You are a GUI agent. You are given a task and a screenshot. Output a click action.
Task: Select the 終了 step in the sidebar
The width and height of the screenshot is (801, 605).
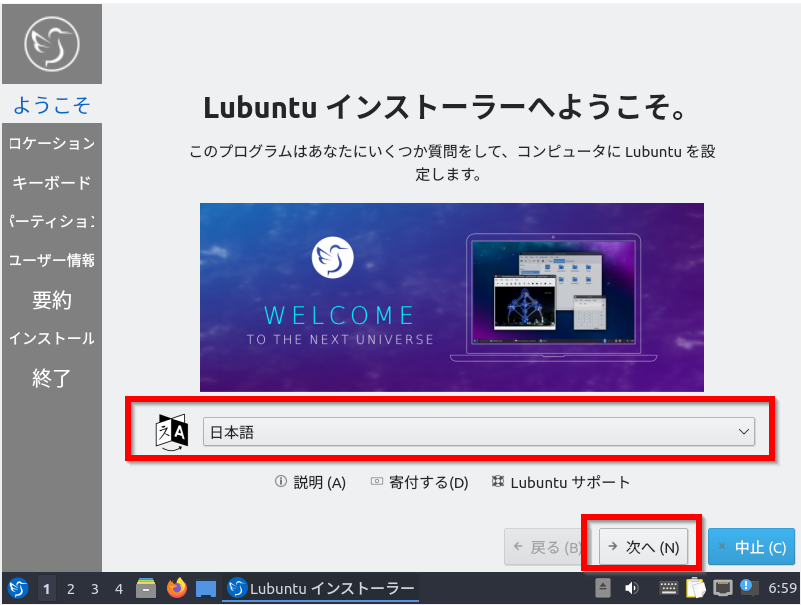coord(52,378)
